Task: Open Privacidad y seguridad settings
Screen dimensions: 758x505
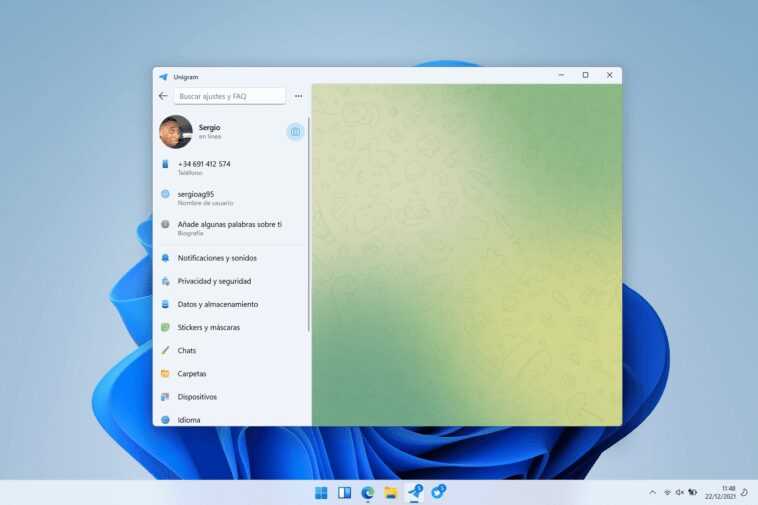Action: pyautogui.click(x=231, y=281)
